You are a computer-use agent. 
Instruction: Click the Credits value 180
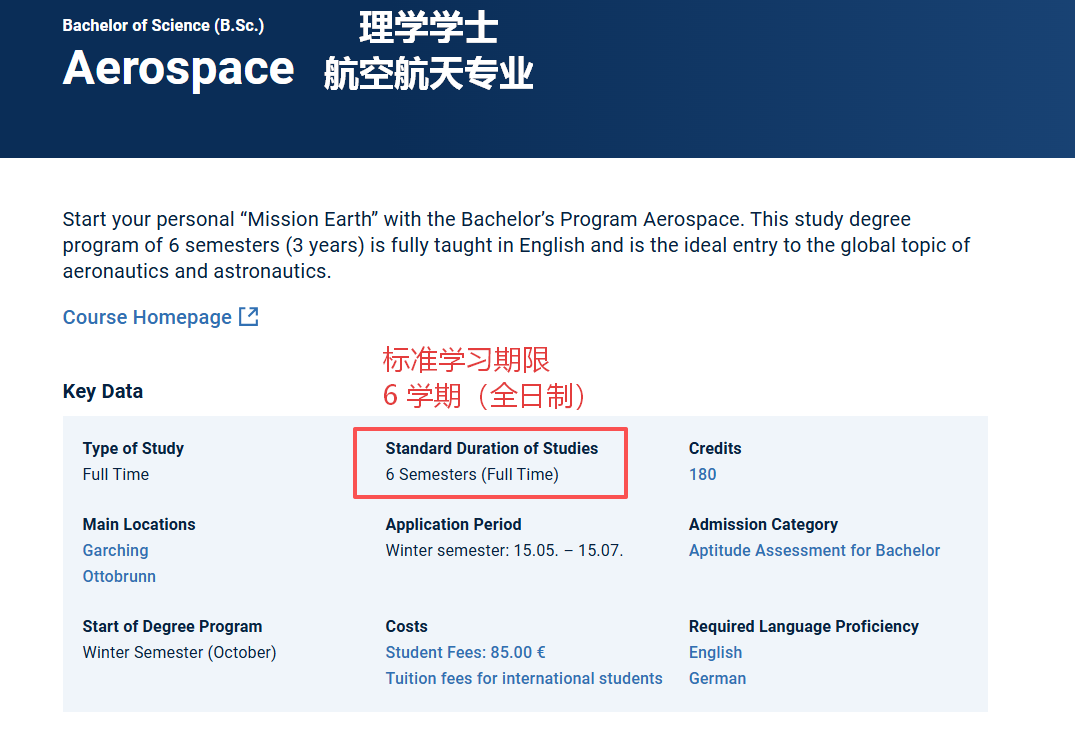[702, 474]
